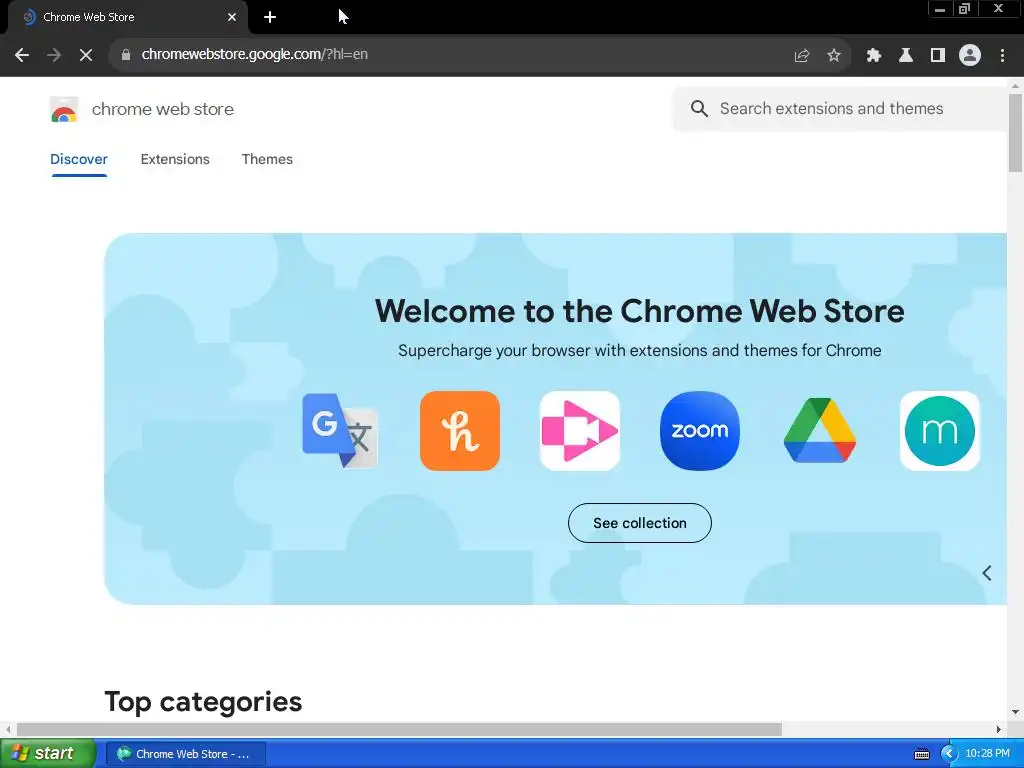Click the carousel previous chevron

pyautogui.click(x=987, y=573)
